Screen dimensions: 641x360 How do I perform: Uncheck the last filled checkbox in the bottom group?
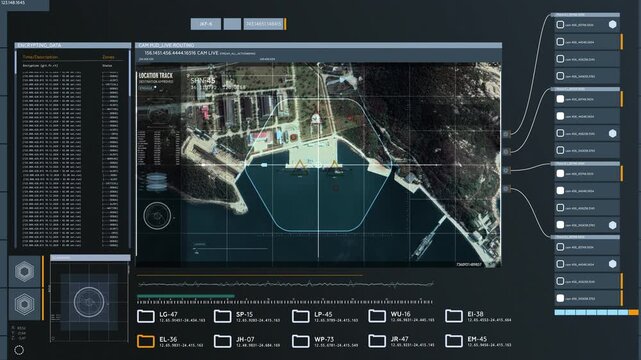point(560,298)
